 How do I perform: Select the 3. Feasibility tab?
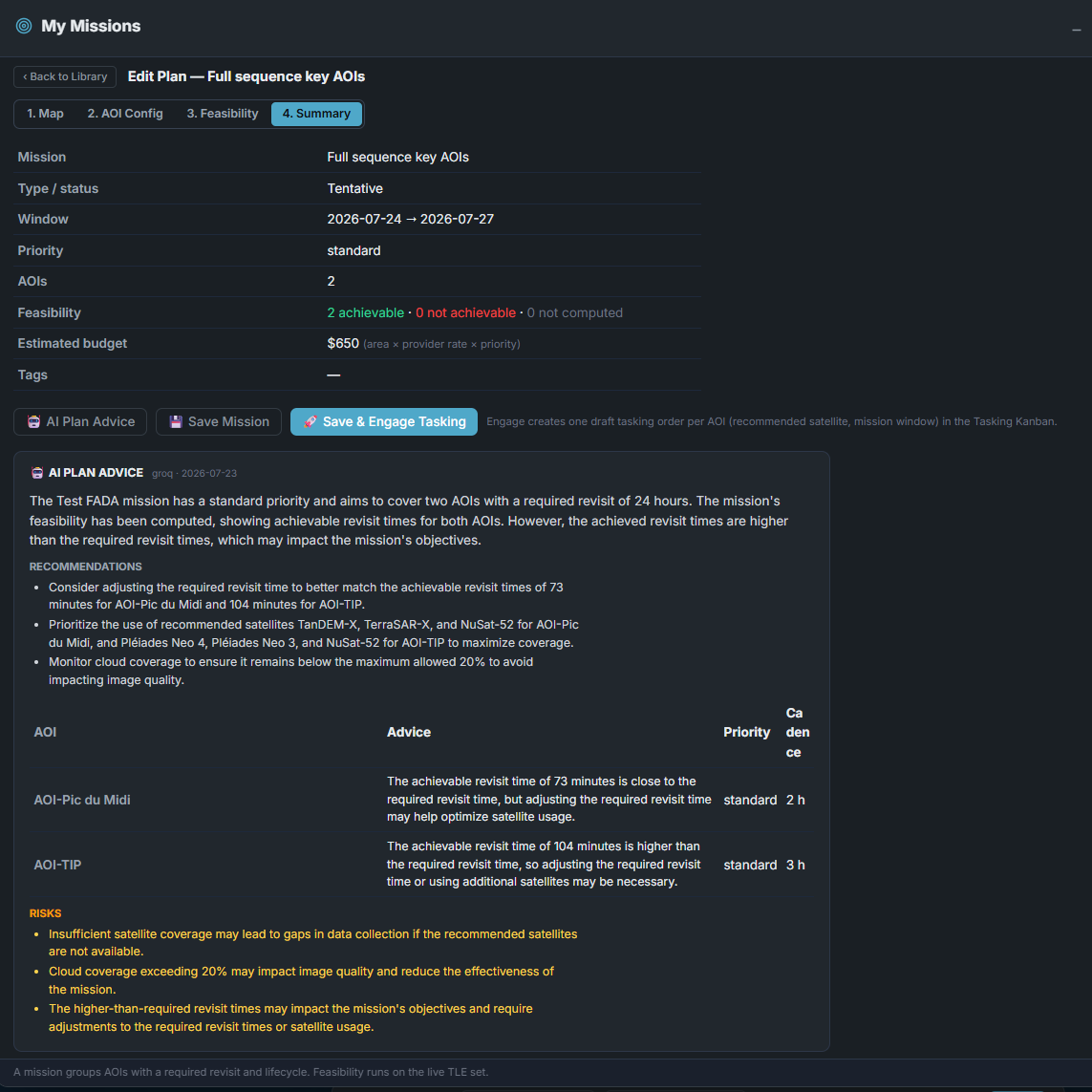pos(223,114)
